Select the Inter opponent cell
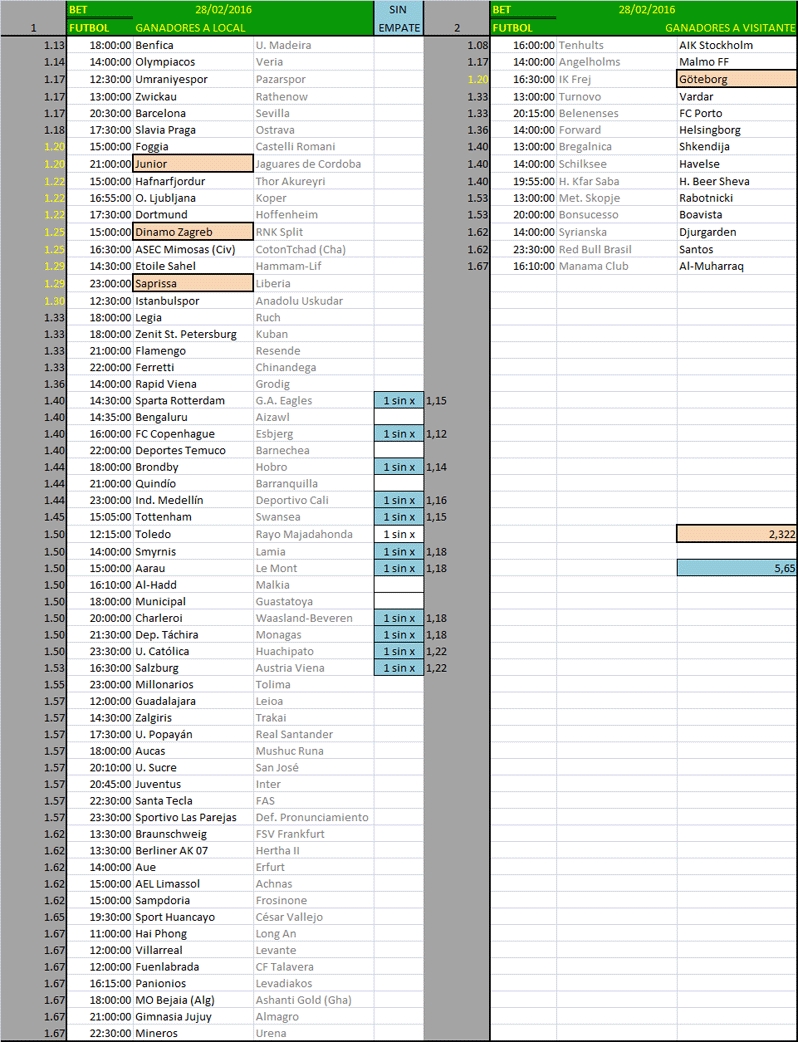 click(x=314, y=783)
